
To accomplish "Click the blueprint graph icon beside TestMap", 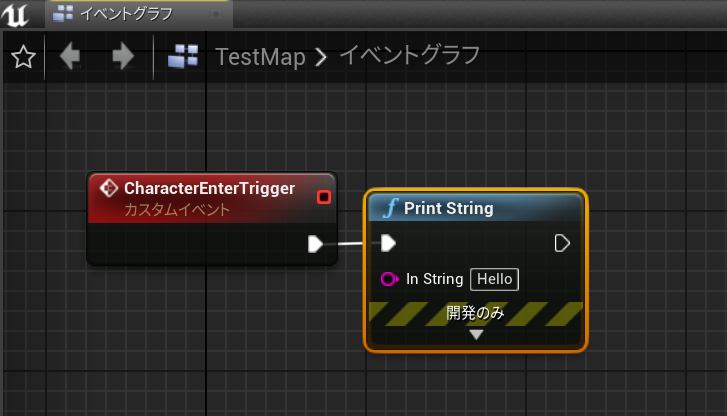I will pos(183,57).
